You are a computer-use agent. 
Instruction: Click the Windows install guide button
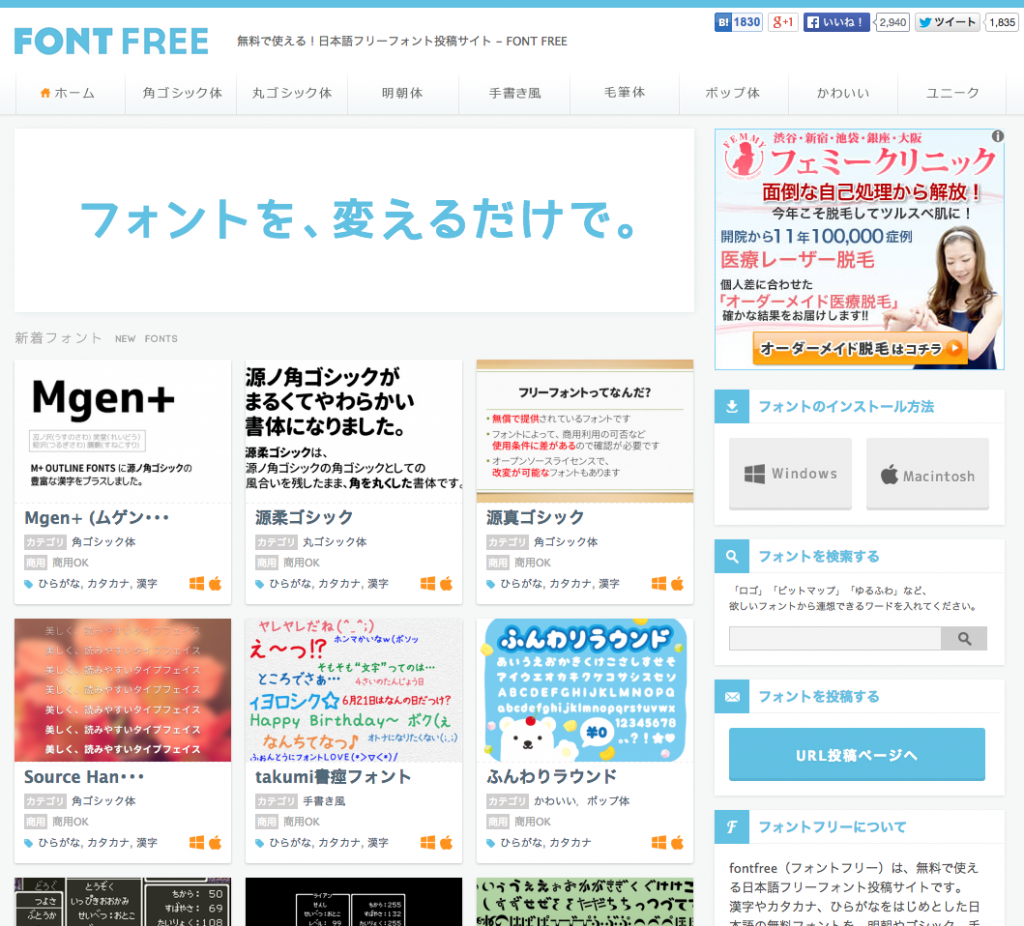point(790,474)
